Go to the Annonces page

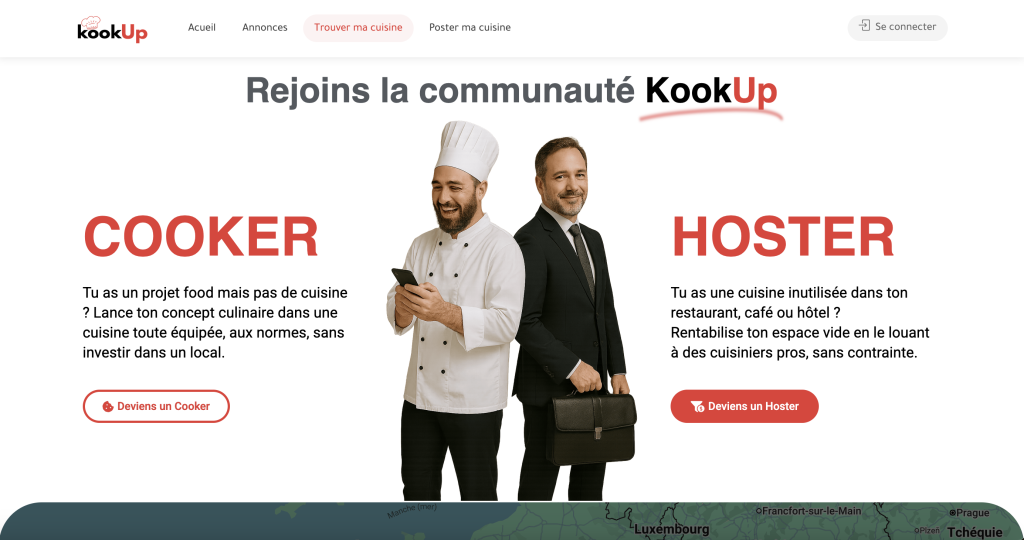pyautogui.click(x=264, y=27)
